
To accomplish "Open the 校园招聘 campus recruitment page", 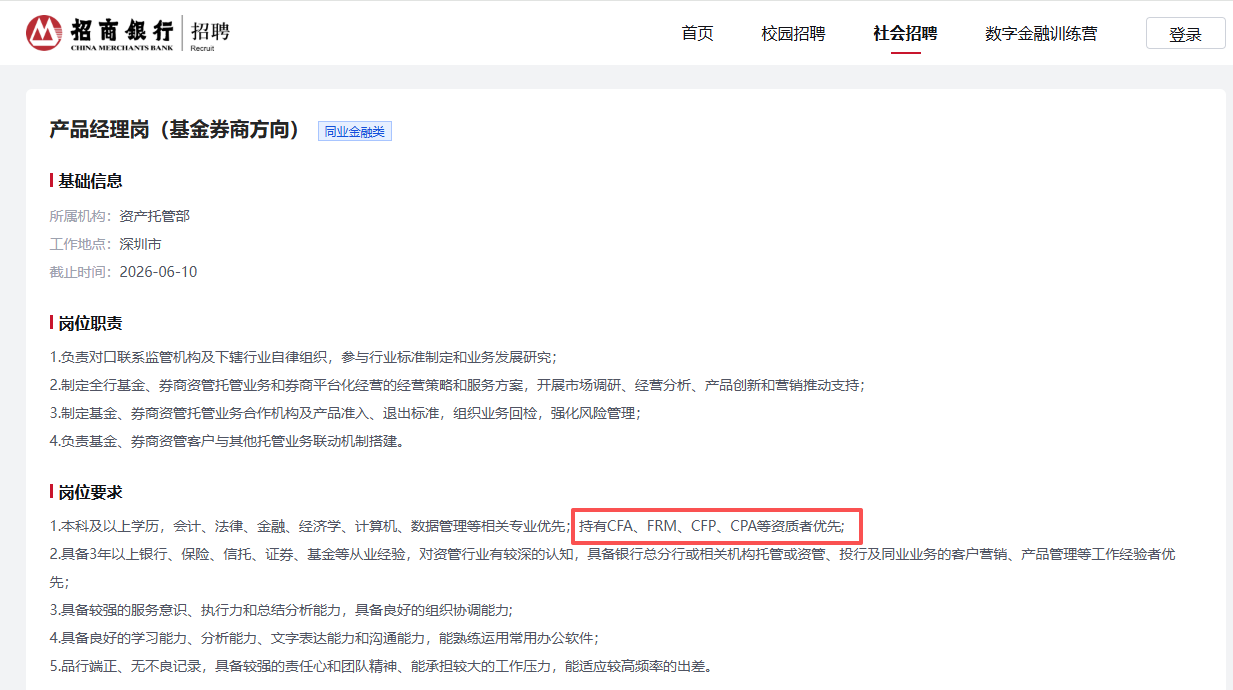I will coord(793,33).
